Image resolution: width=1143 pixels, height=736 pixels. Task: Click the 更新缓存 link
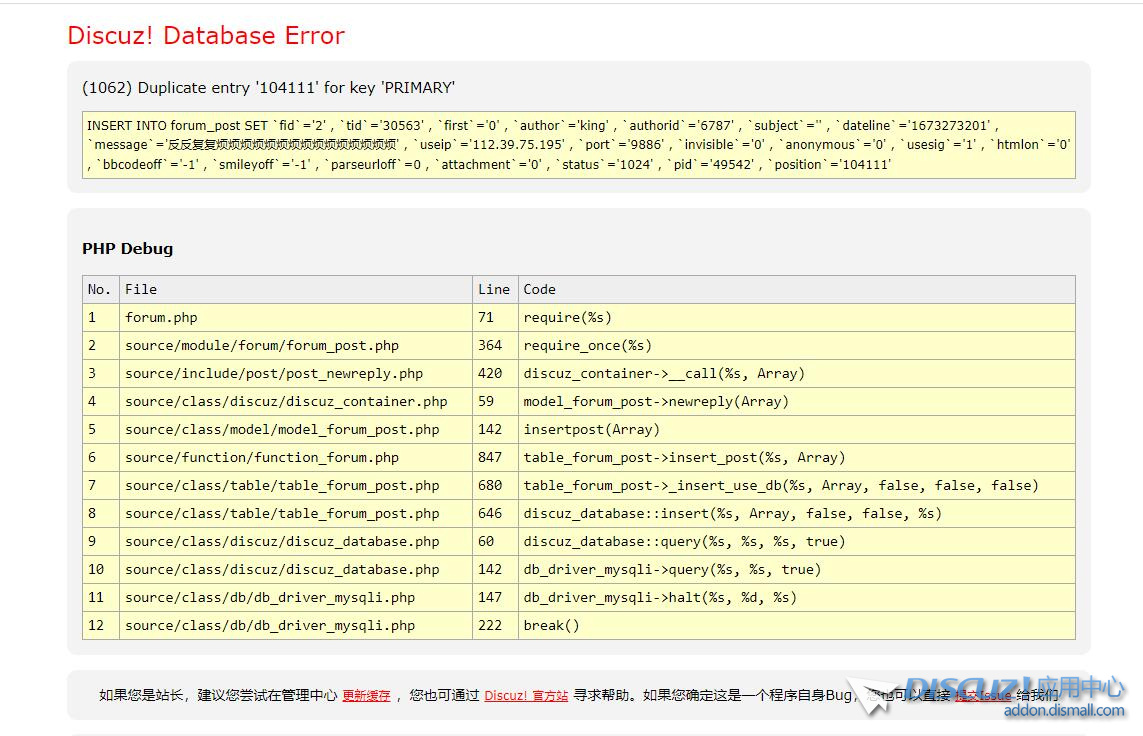366,695
